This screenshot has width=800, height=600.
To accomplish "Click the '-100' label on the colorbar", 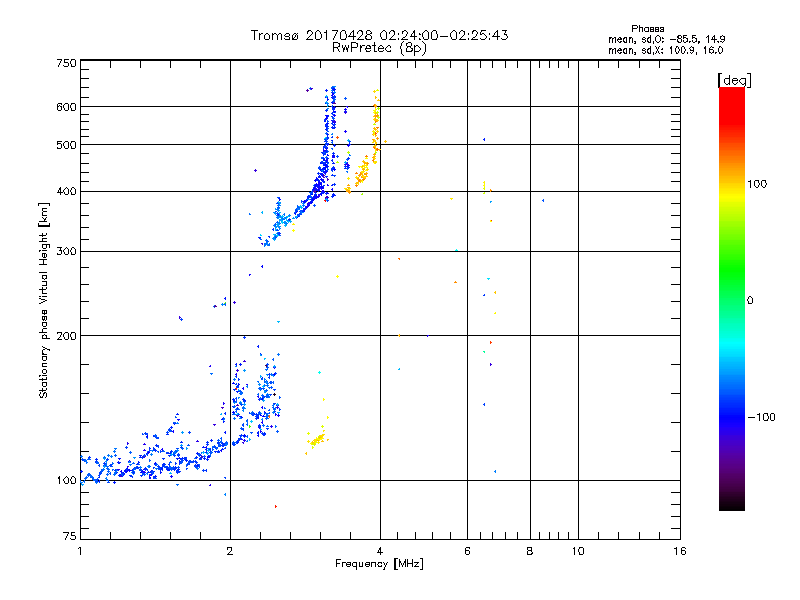I will click(761, 417).
